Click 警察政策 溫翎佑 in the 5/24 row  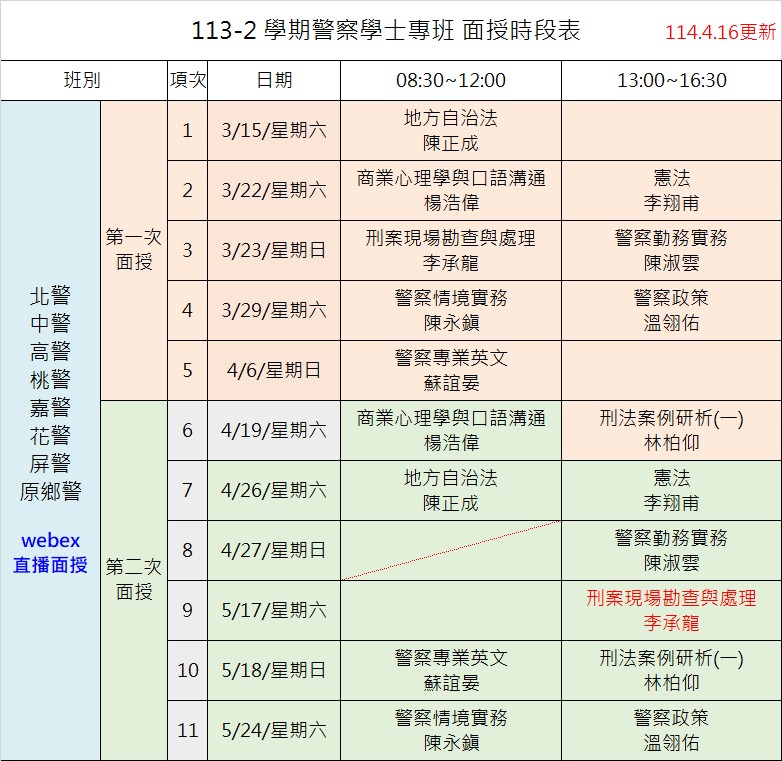(672, 731)
